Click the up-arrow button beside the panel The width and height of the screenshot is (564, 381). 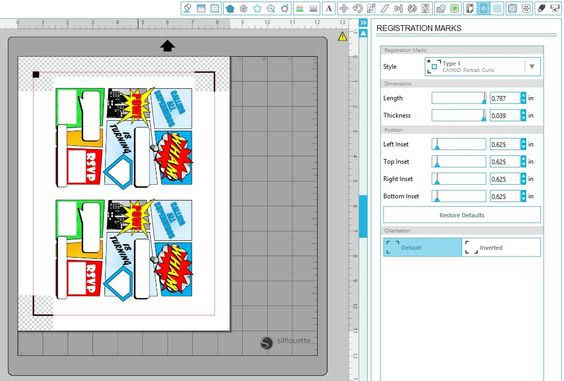point(363,33)
